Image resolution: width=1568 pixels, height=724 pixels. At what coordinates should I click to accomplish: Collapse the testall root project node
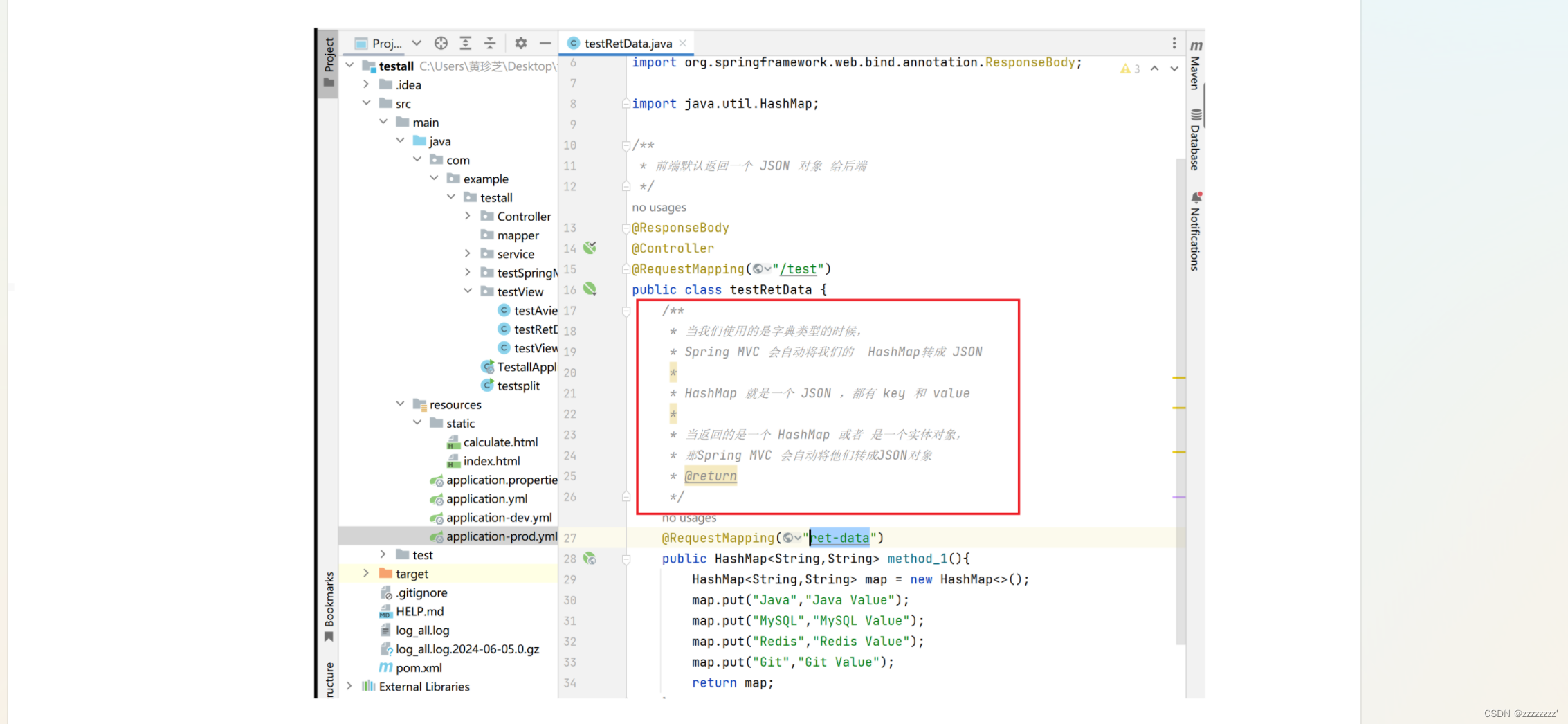point(349,66)
